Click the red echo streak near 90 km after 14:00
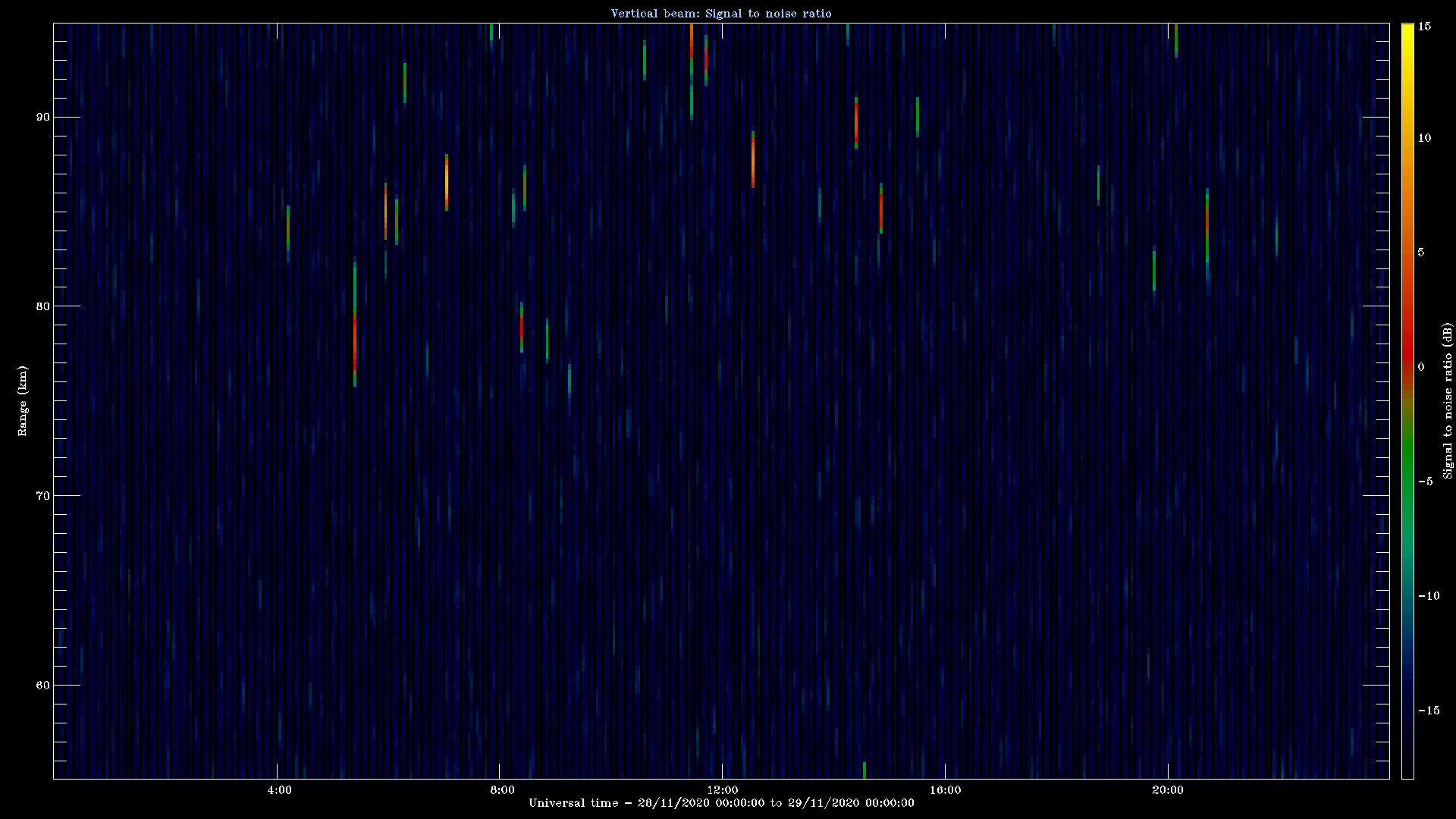The image size is (1456, 819). click(856, 122)
